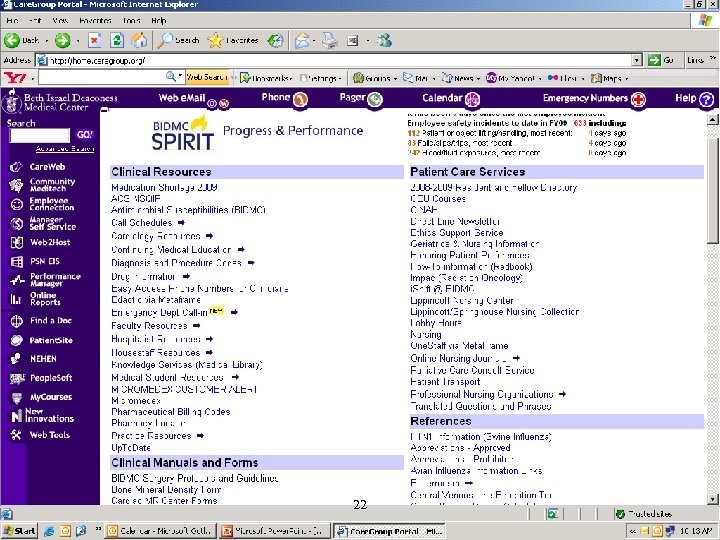
Task: Open the Favorites menu
Action: 95,21
